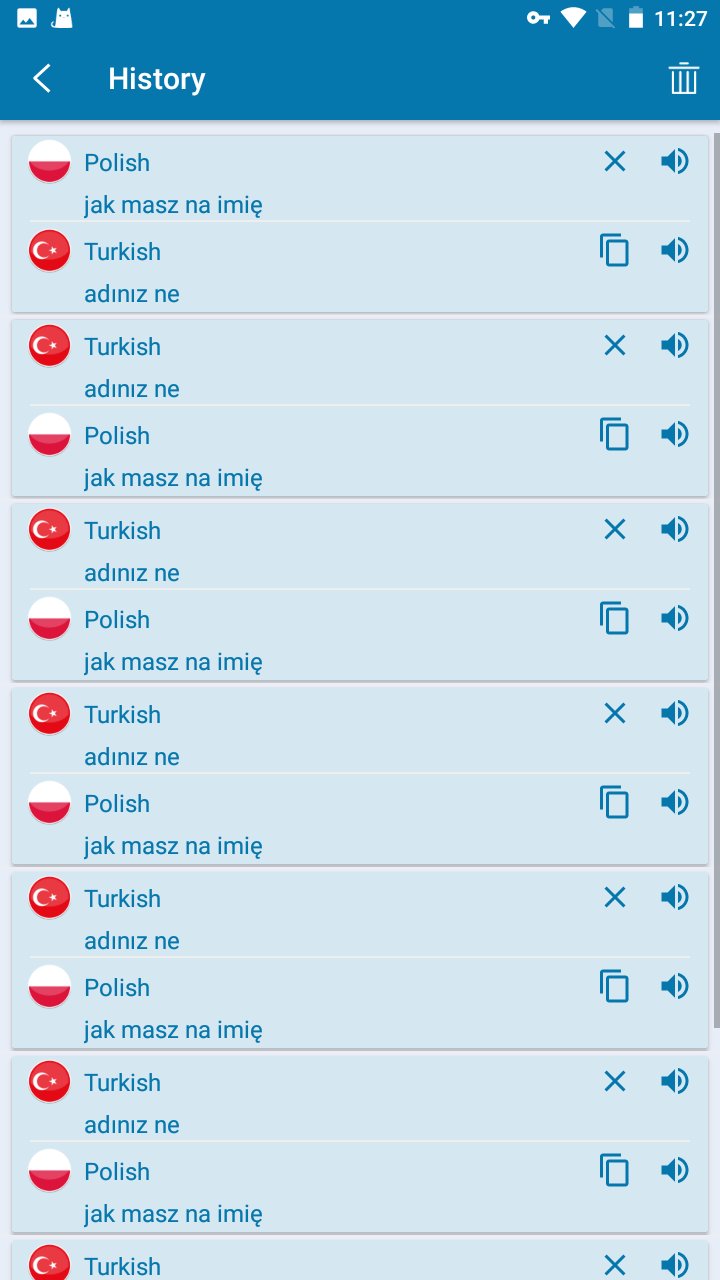
Task: Tap the VPN key icon in status bar
Action: pos(538,18)
